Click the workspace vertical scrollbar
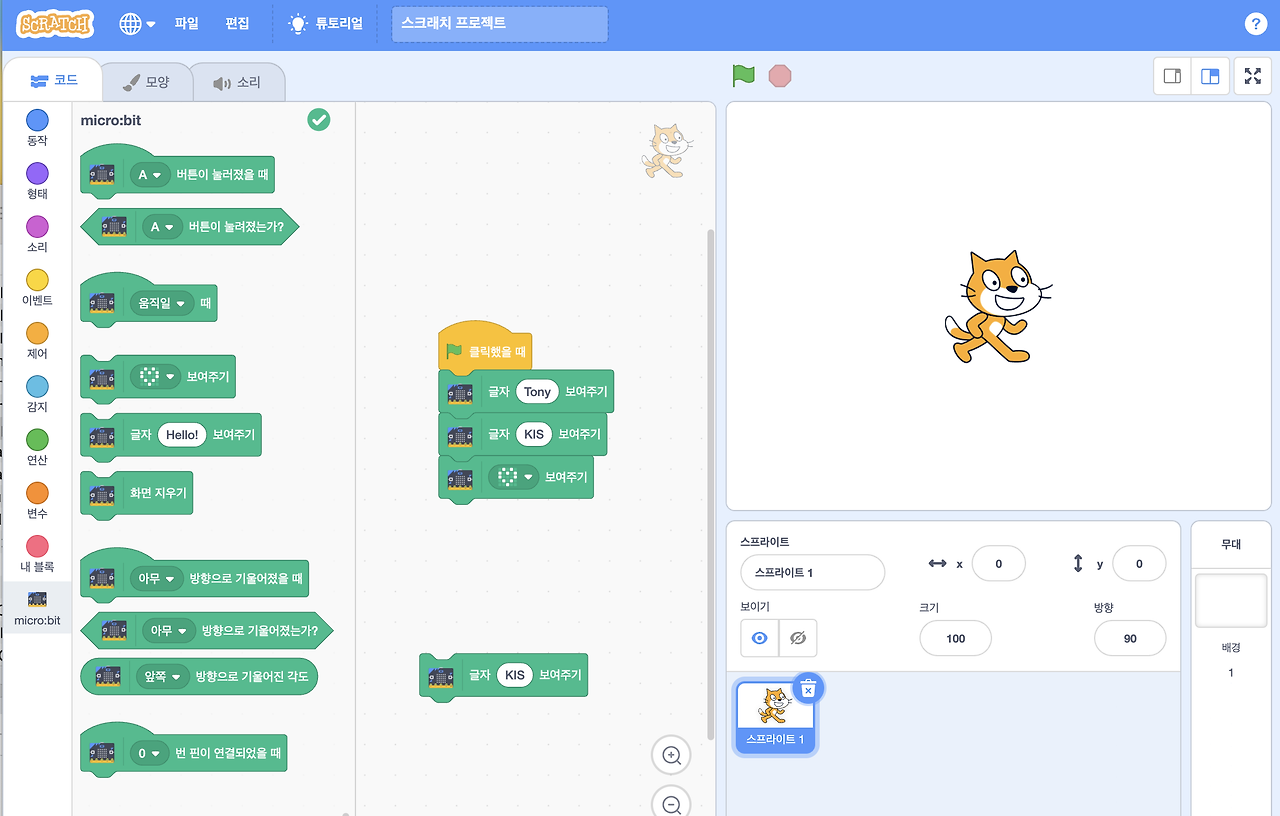Image resolution: width=1280 pixels, height=816 pixels. [x=711, y=485]
